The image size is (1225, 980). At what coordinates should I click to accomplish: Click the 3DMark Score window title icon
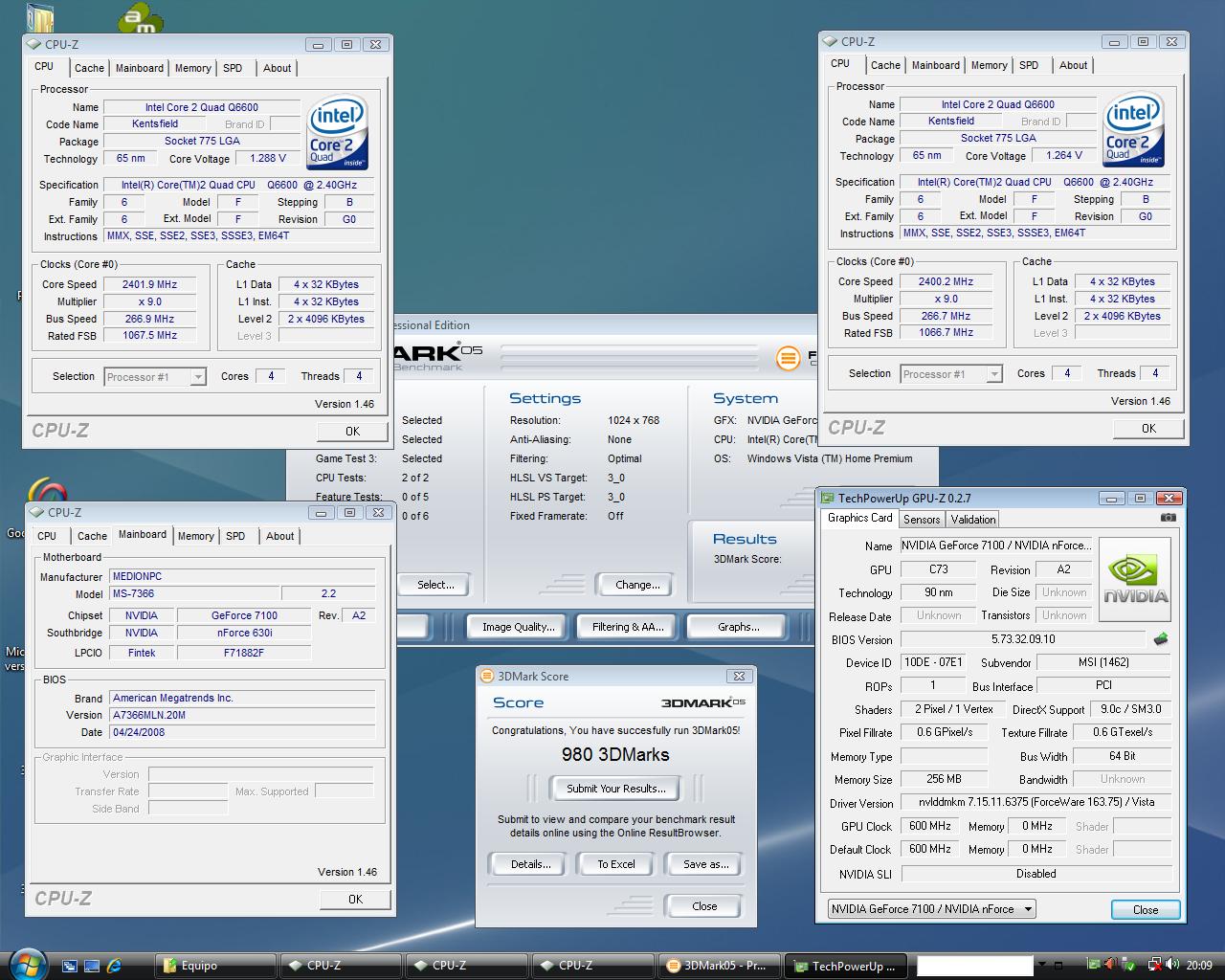487,676
